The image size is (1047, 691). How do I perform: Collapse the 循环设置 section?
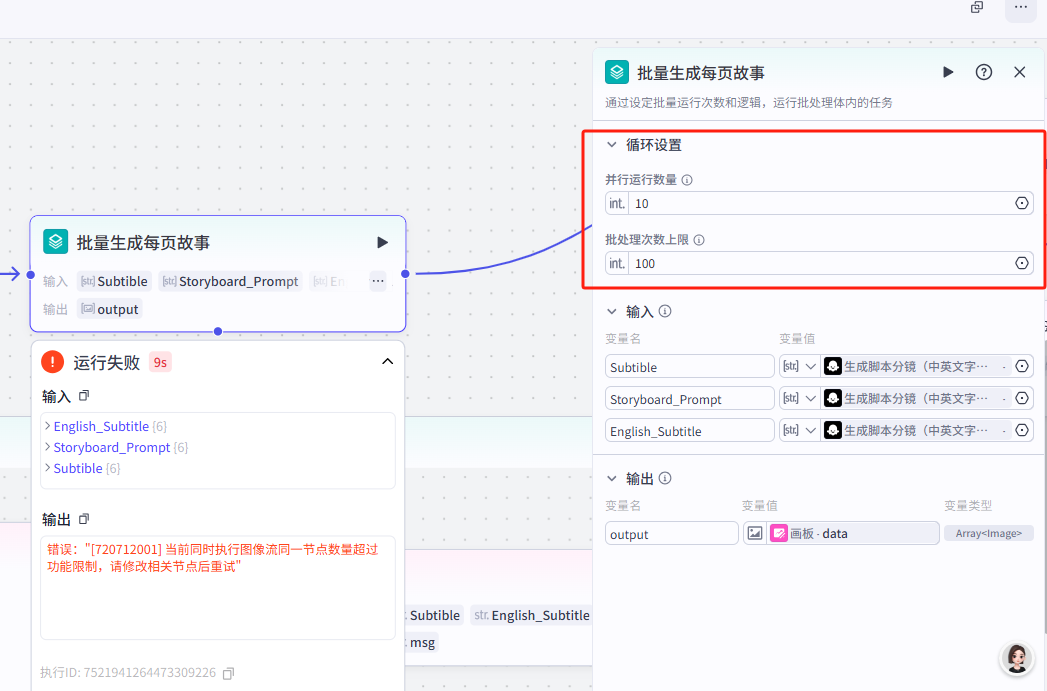(x=612, y=145)
